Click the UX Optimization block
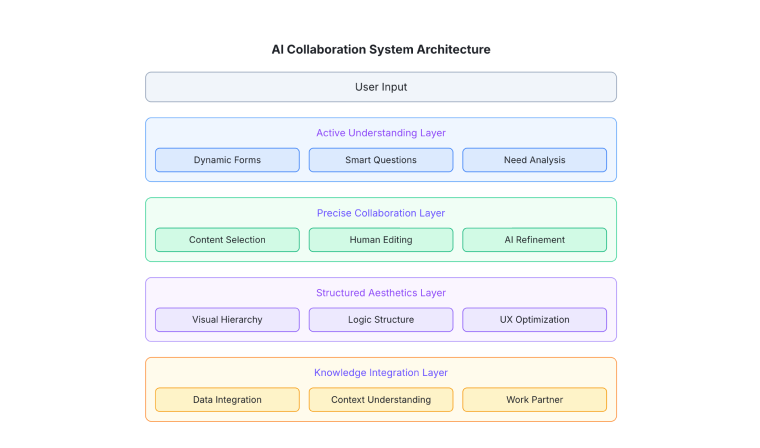760x448 pixels. [534, 320]
